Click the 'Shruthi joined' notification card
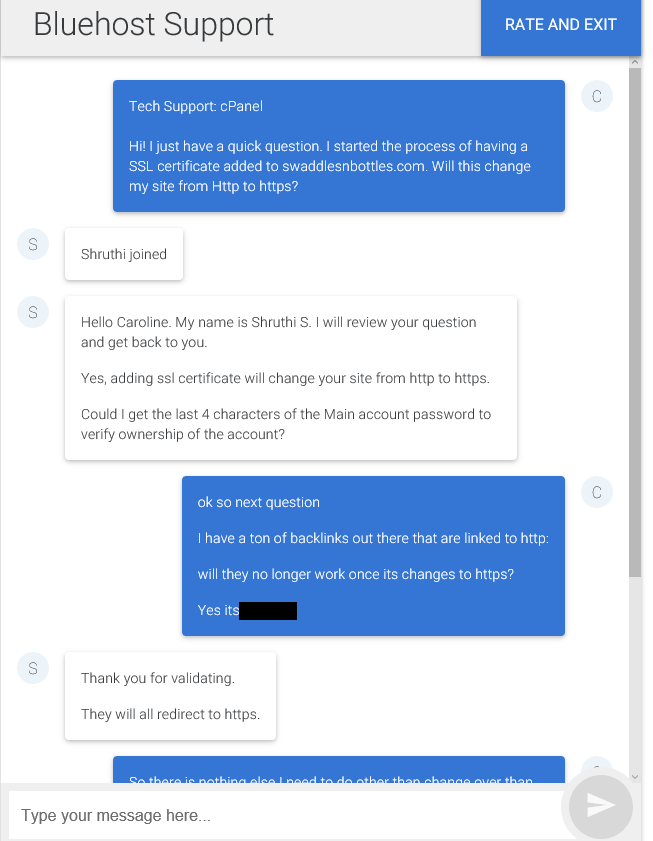Screen dimensions: 653x841 point(123,254)
